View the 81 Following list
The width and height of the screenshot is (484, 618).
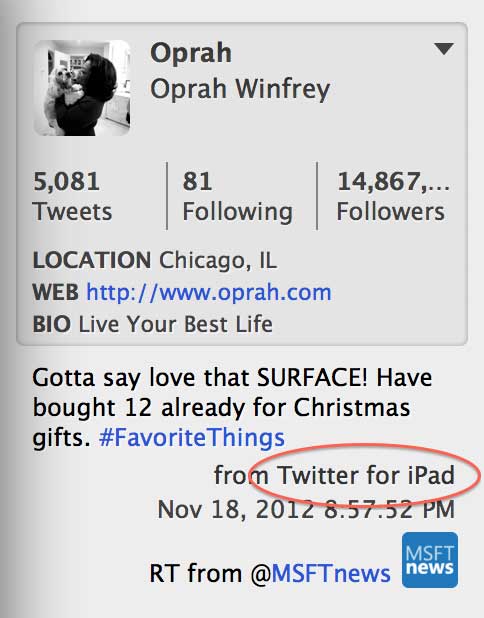click(238, 196)
